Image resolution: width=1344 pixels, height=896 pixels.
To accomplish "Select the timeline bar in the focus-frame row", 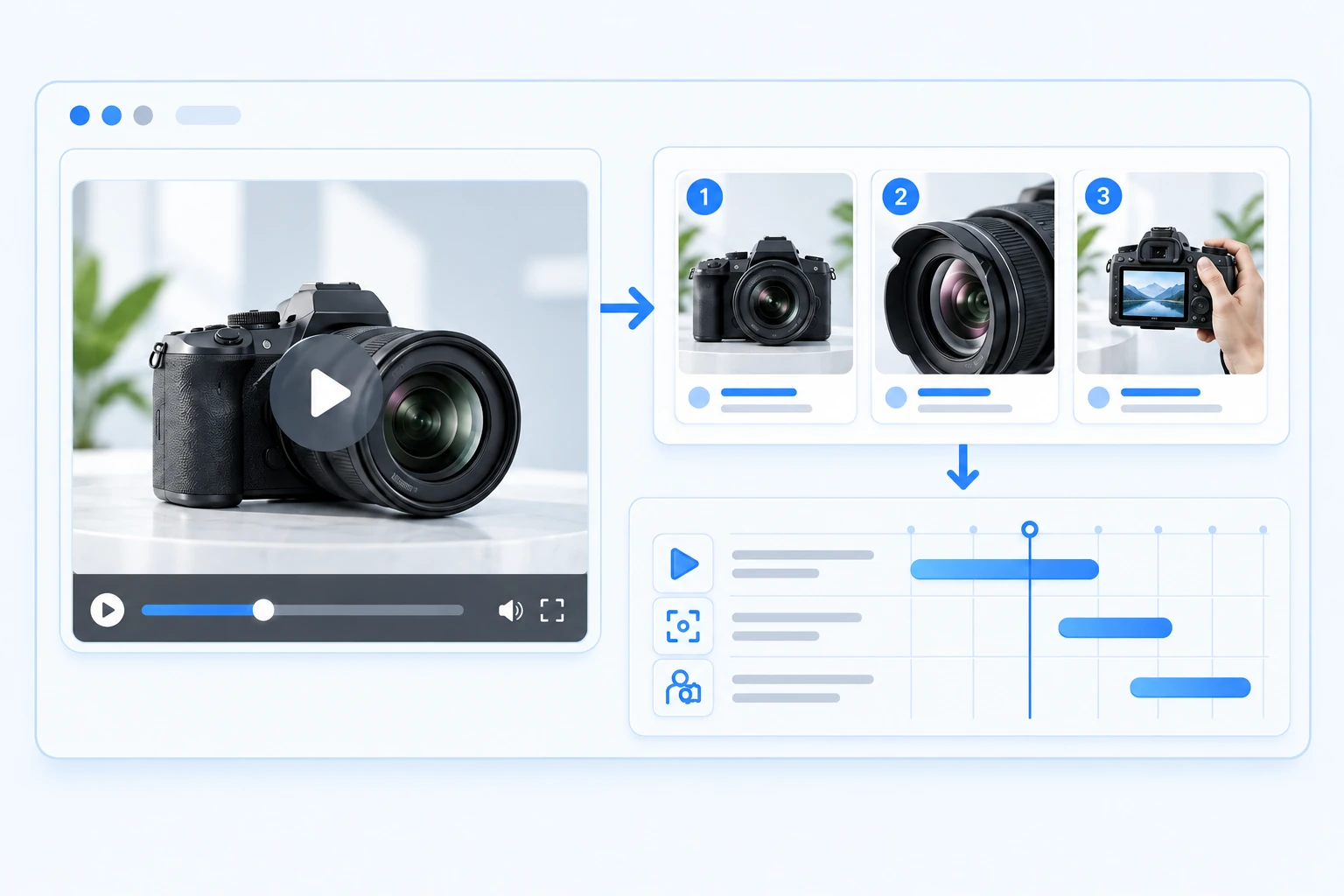I will pos(1115,627).
